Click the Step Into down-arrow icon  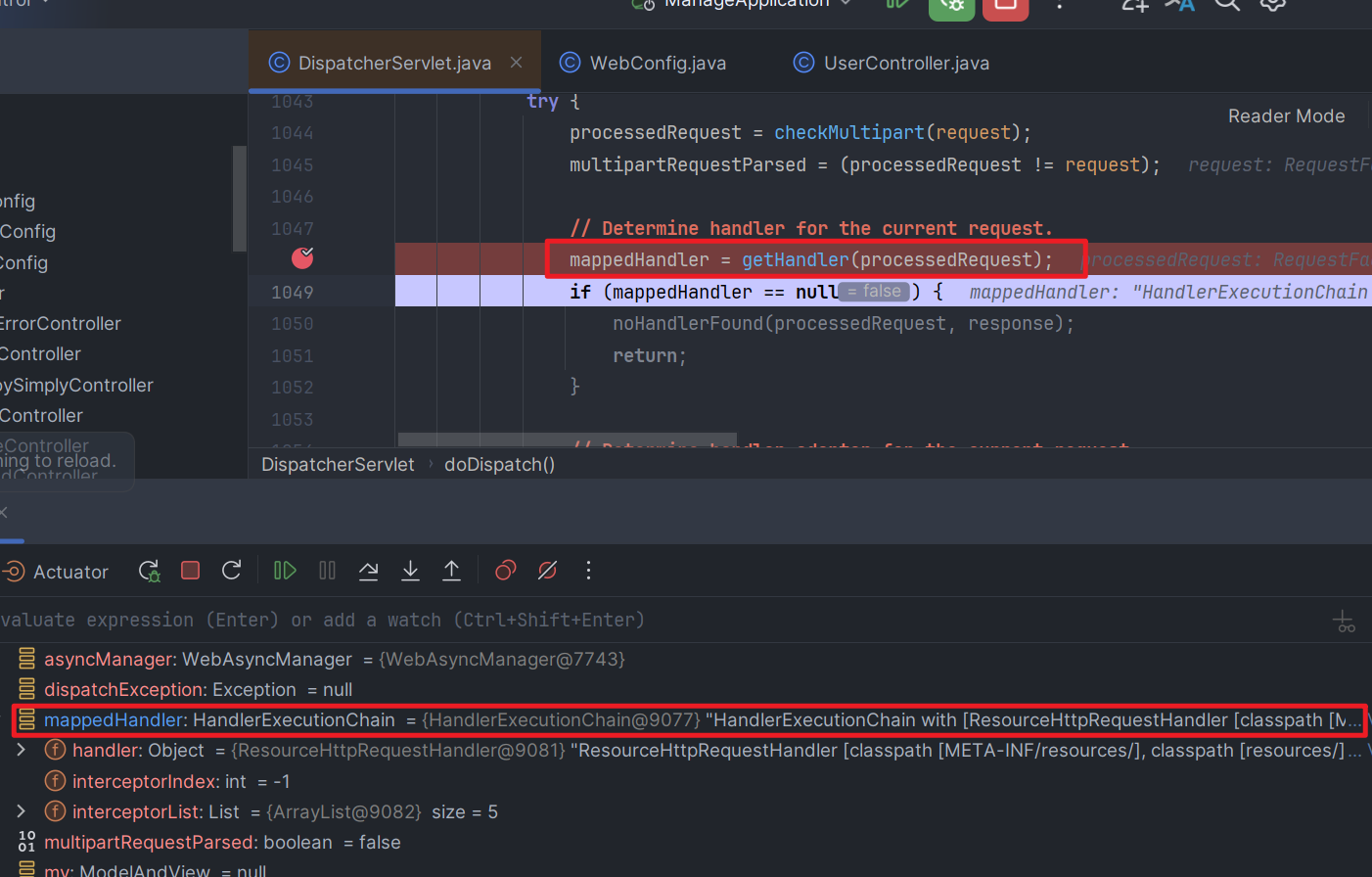pyautogui.click(x=410, y=571)
